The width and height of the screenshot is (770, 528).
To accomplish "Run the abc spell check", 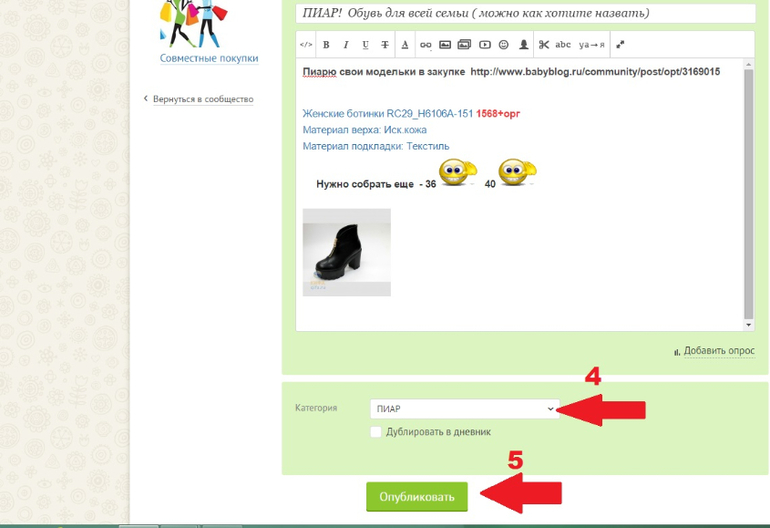I will pyautogui.click(x=563, y=45).
